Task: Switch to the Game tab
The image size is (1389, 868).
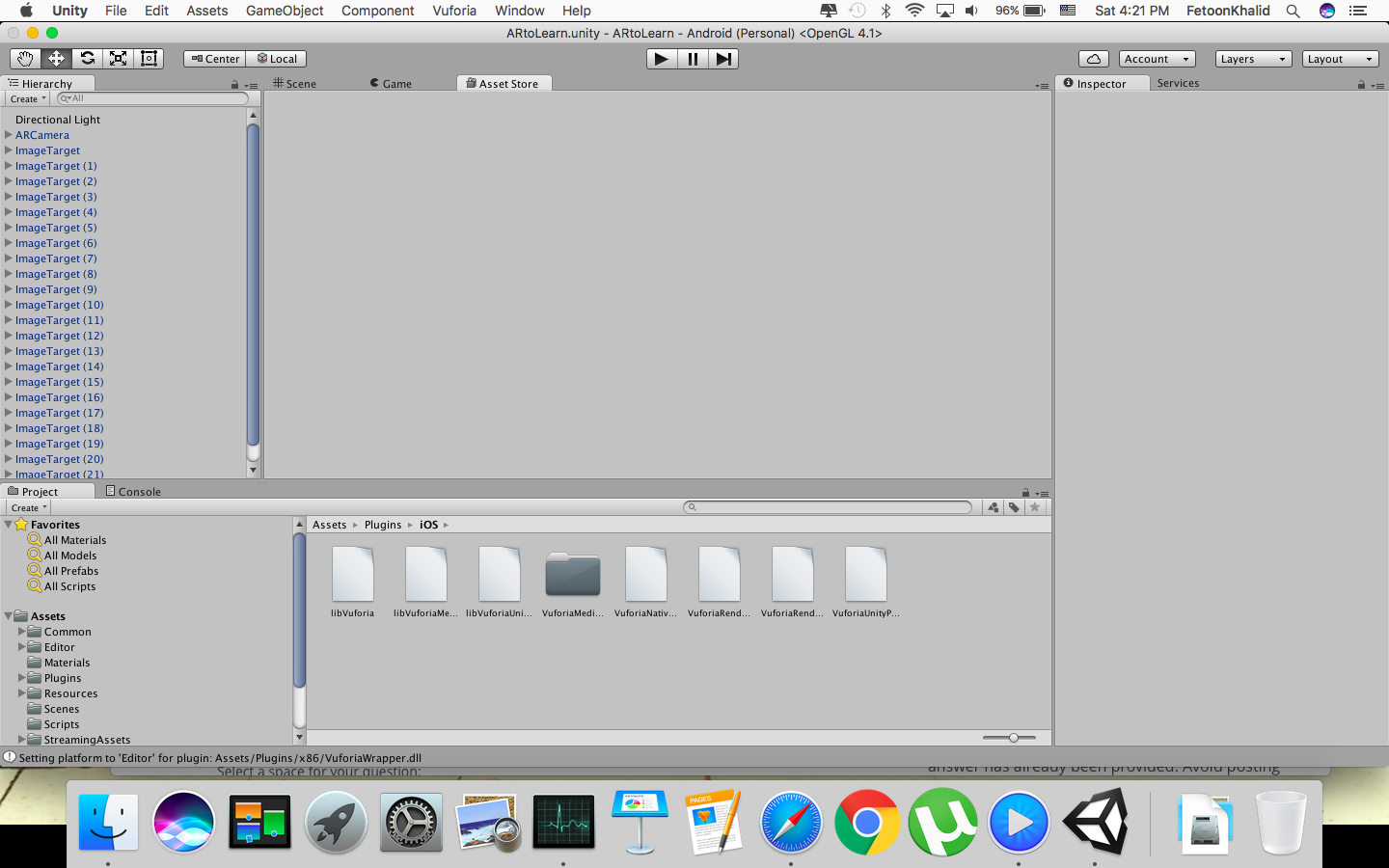Action: (392, 84)
